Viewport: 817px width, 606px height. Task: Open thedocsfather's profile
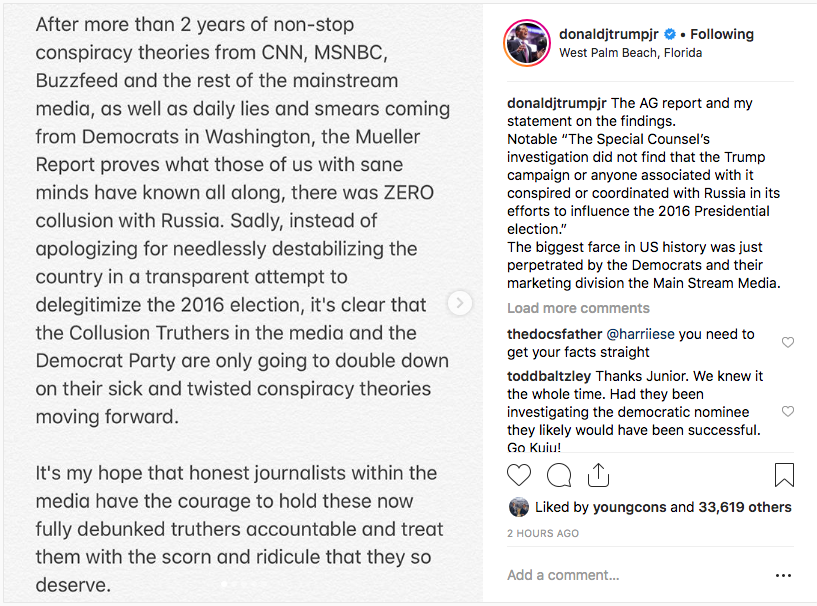[554, 334]
